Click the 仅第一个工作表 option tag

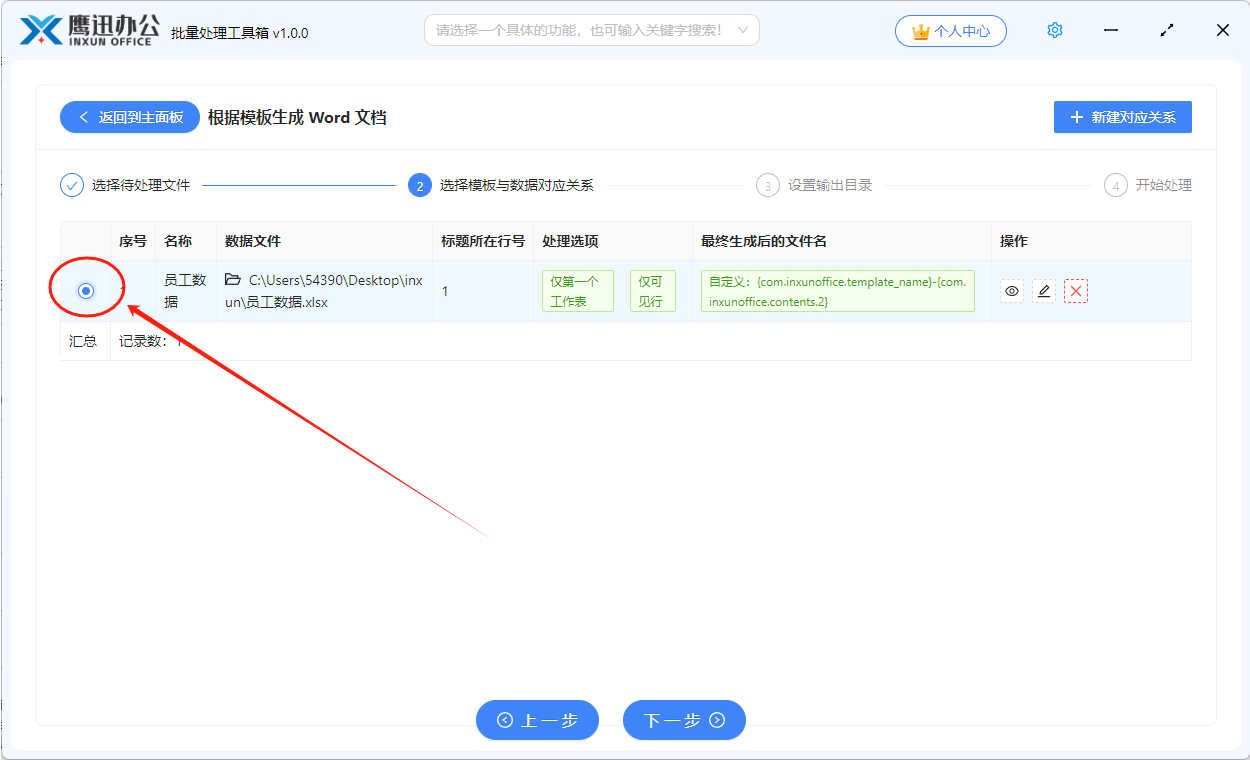coord(577,291)
